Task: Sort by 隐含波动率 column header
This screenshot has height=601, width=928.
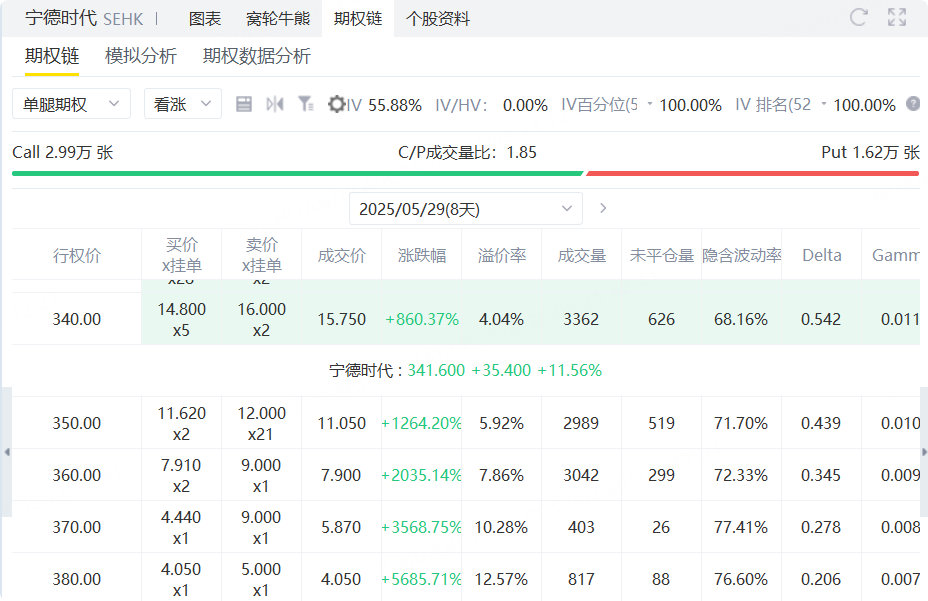Action: coord(742,255)
